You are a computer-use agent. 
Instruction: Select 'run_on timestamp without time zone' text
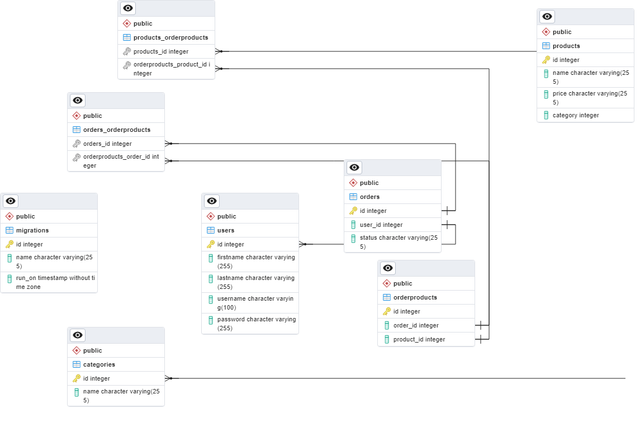click(56, 282)
